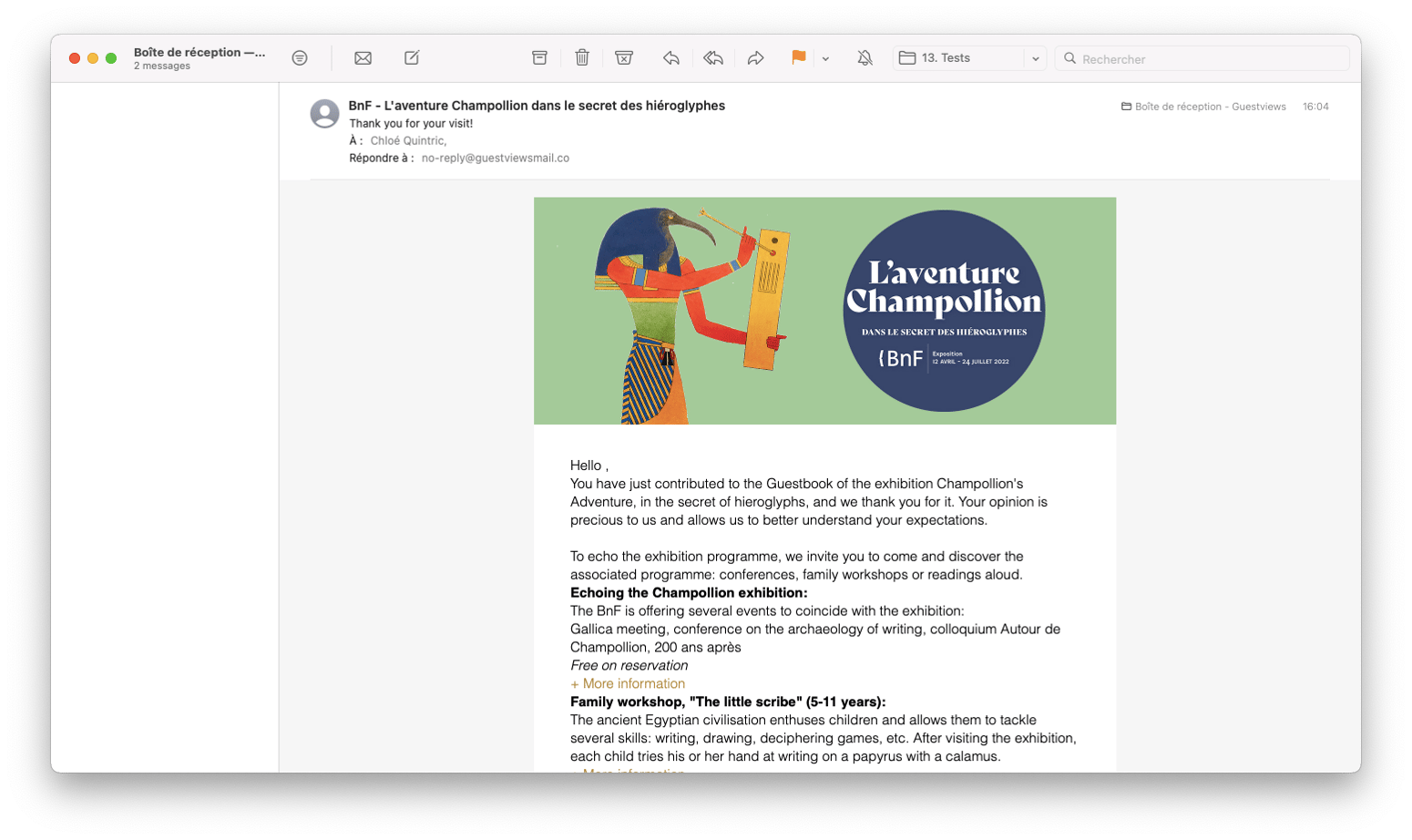The width and height of the screenshot is (1412, 840).
Task: Click the 'Free on reservation' text
Action: tap(629, 665)
